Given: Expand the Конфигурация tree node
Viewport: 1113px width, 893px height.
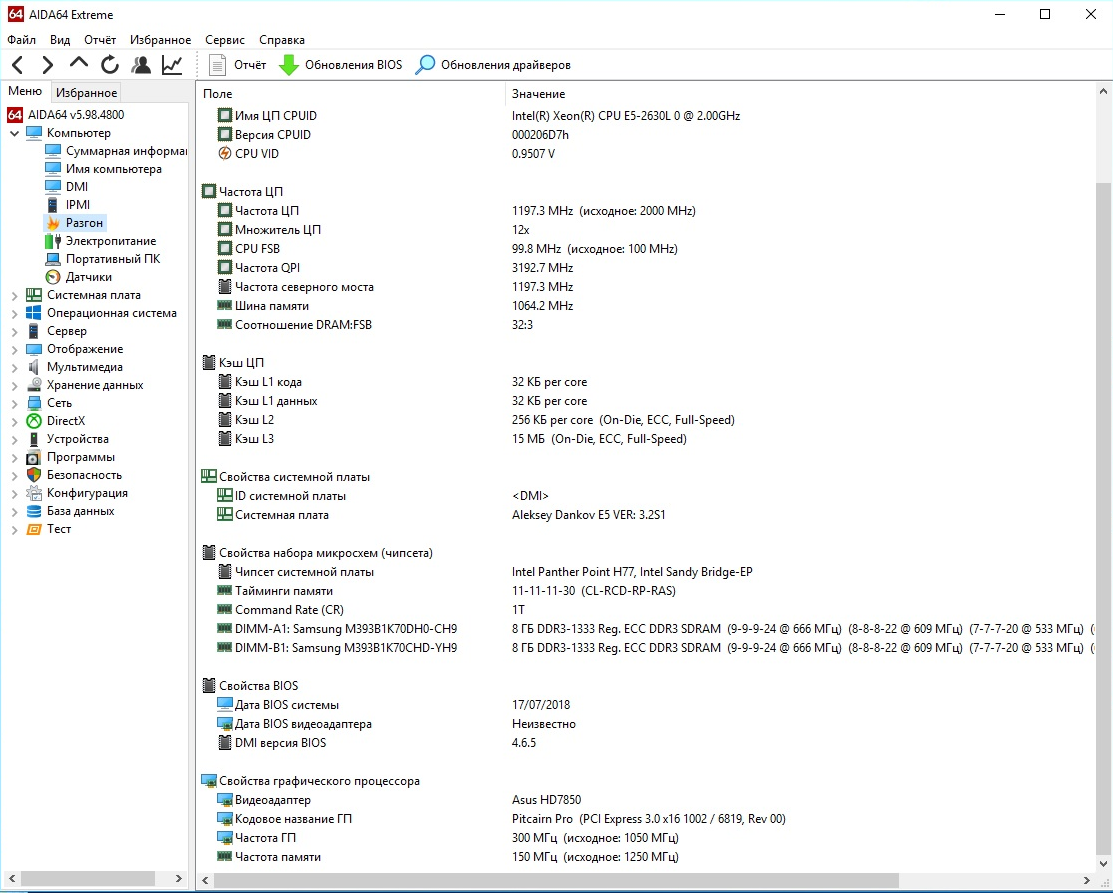Looking at the screenshot, I should pos(14,493).
